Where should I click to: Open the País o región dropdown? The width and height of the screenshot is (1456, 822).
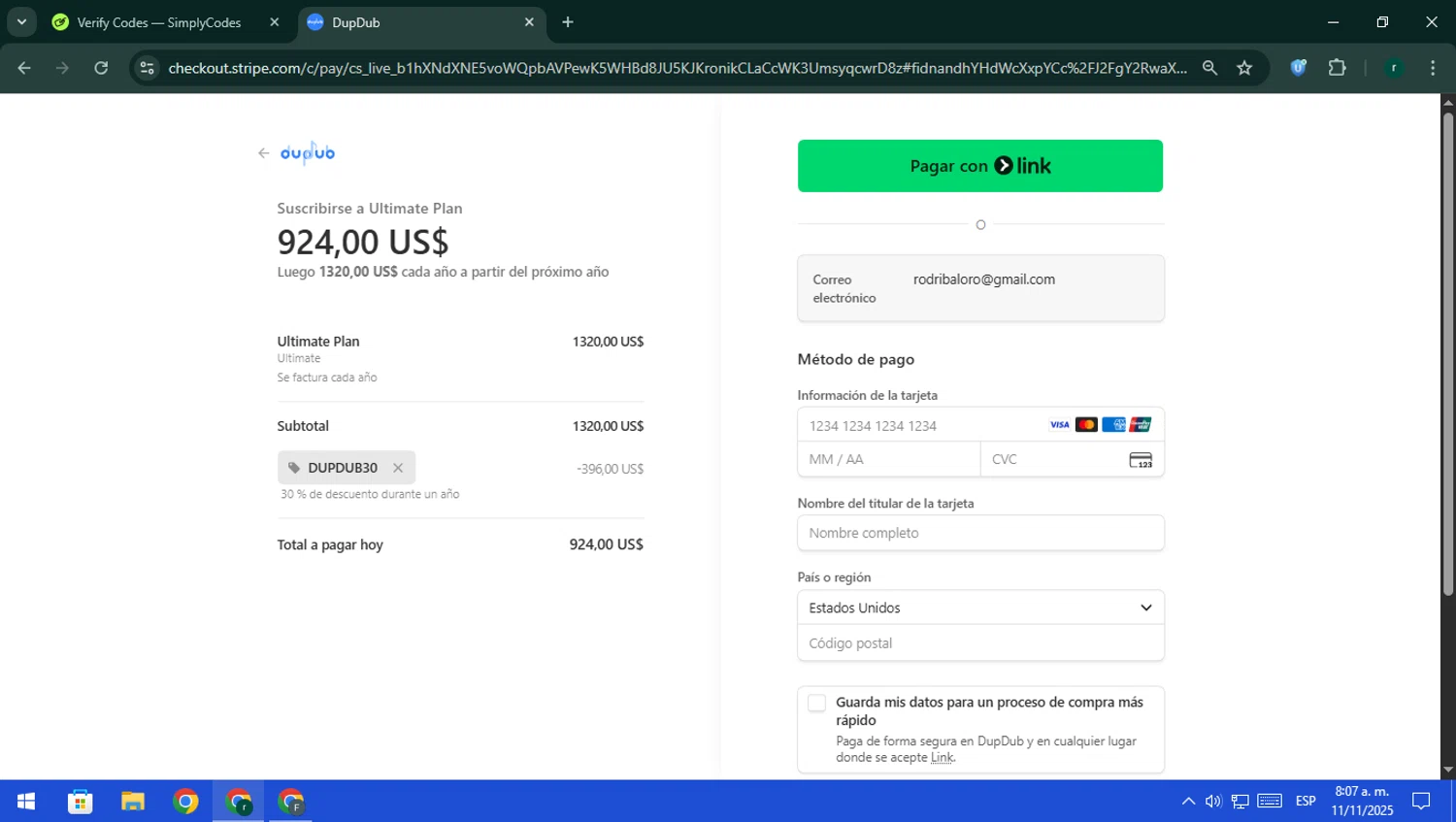(980, 608)
